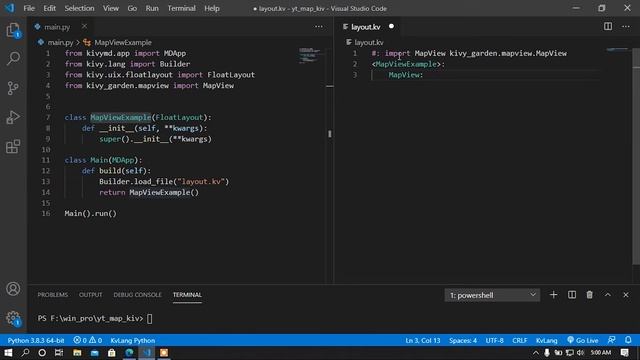Open the Help menu
This screenshot has width=640, height=360.
(x=212, y=8)
